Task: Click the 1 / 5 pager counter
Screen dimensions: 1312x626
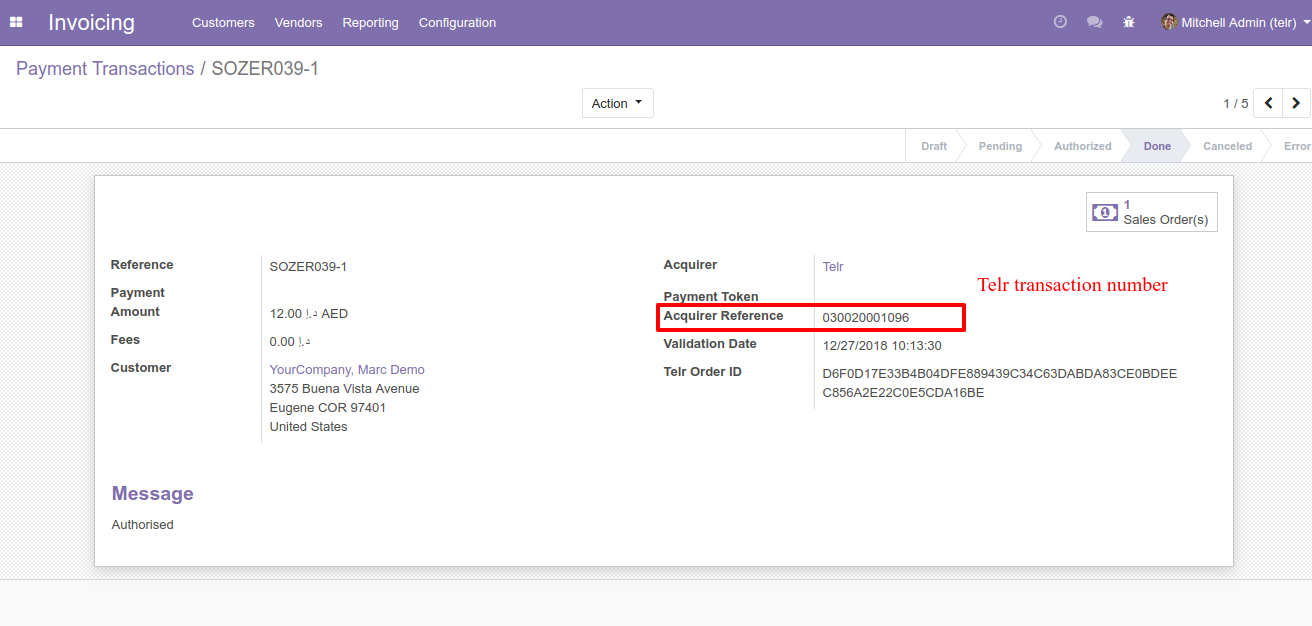Action: pyautogui.click(x=1235, y=104)
